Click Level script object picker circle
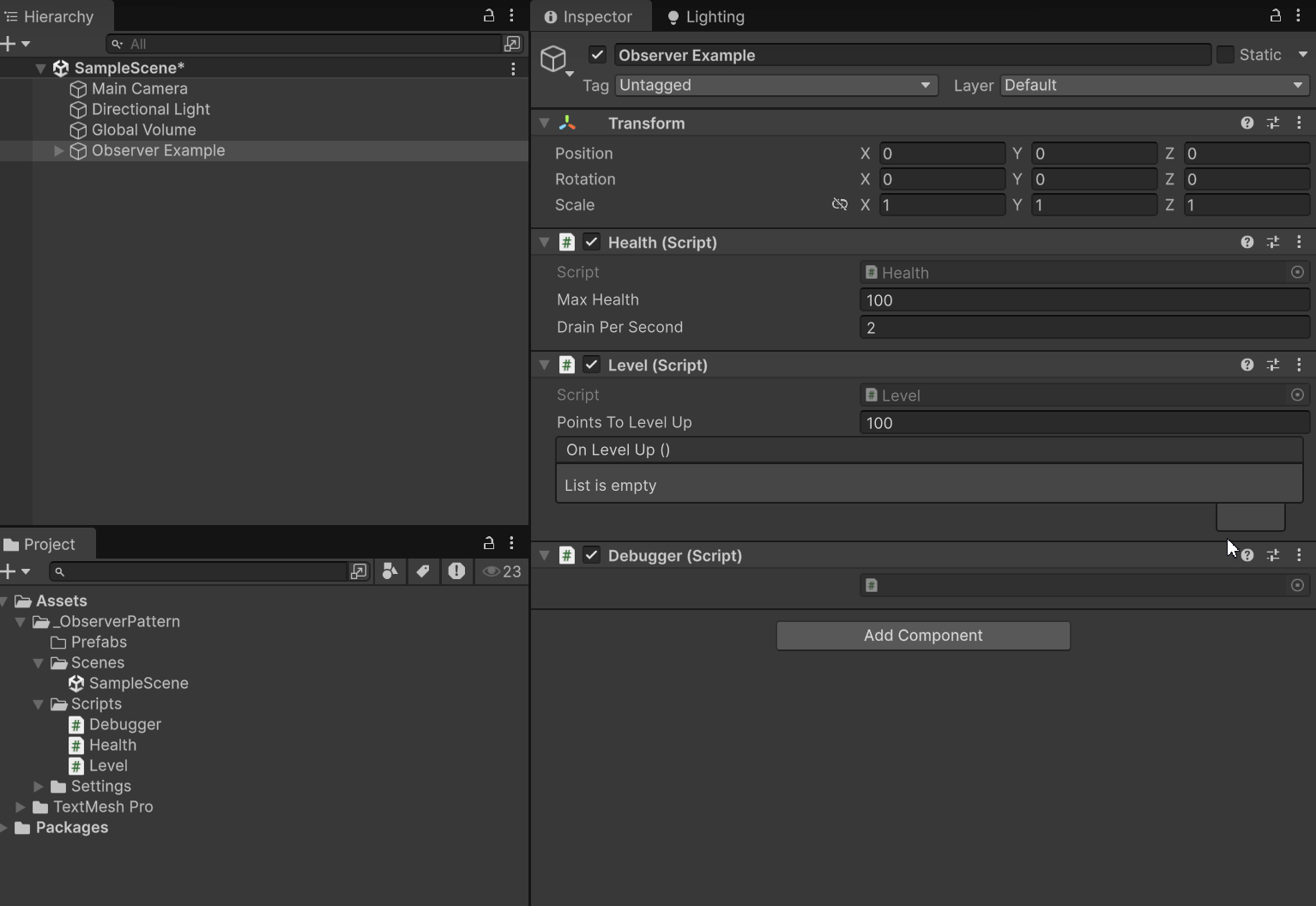 click(x=1297, y=395)
